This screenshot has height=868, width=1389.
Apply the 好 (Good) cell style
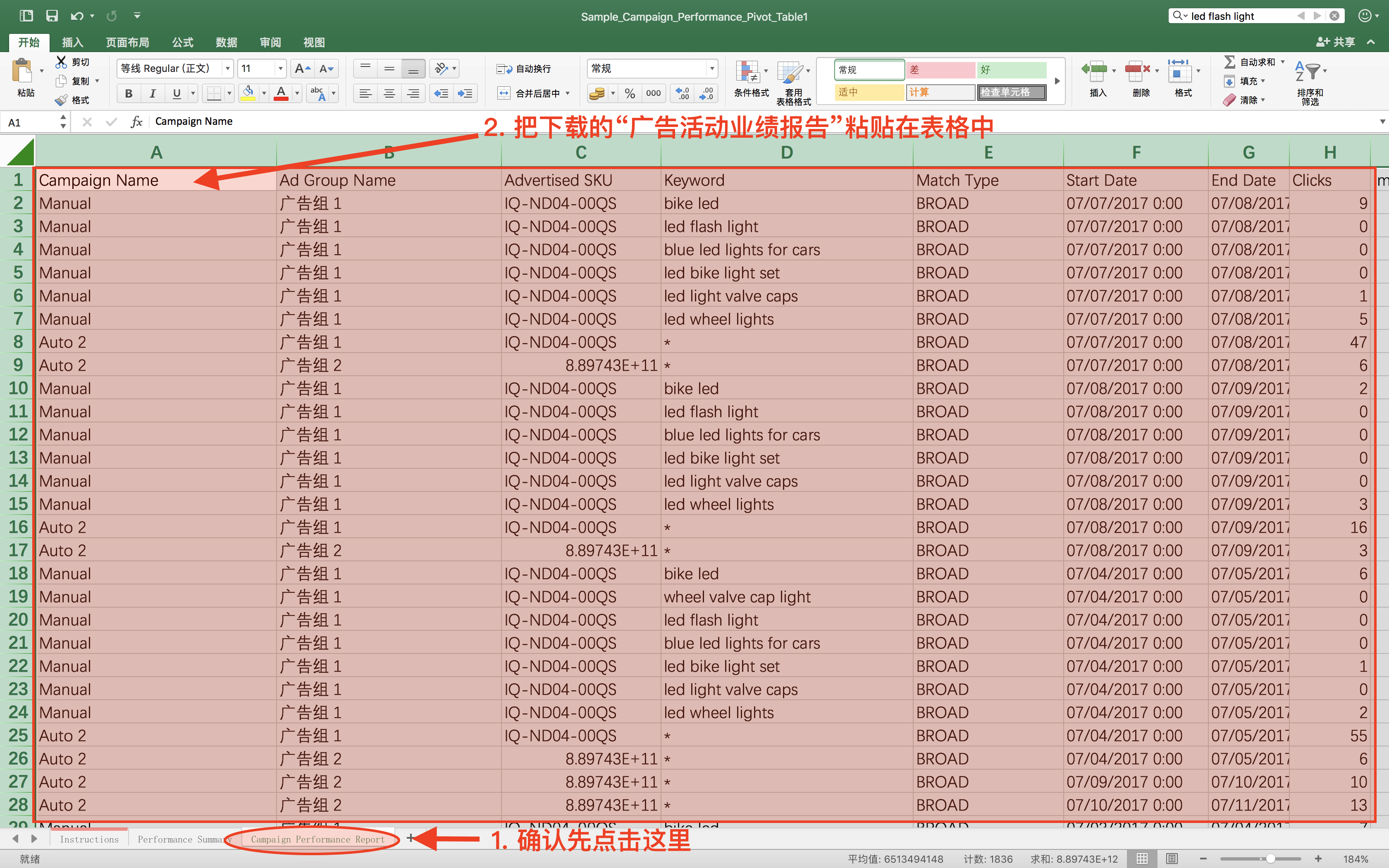pyautogui.click(x=1012, y=70)
